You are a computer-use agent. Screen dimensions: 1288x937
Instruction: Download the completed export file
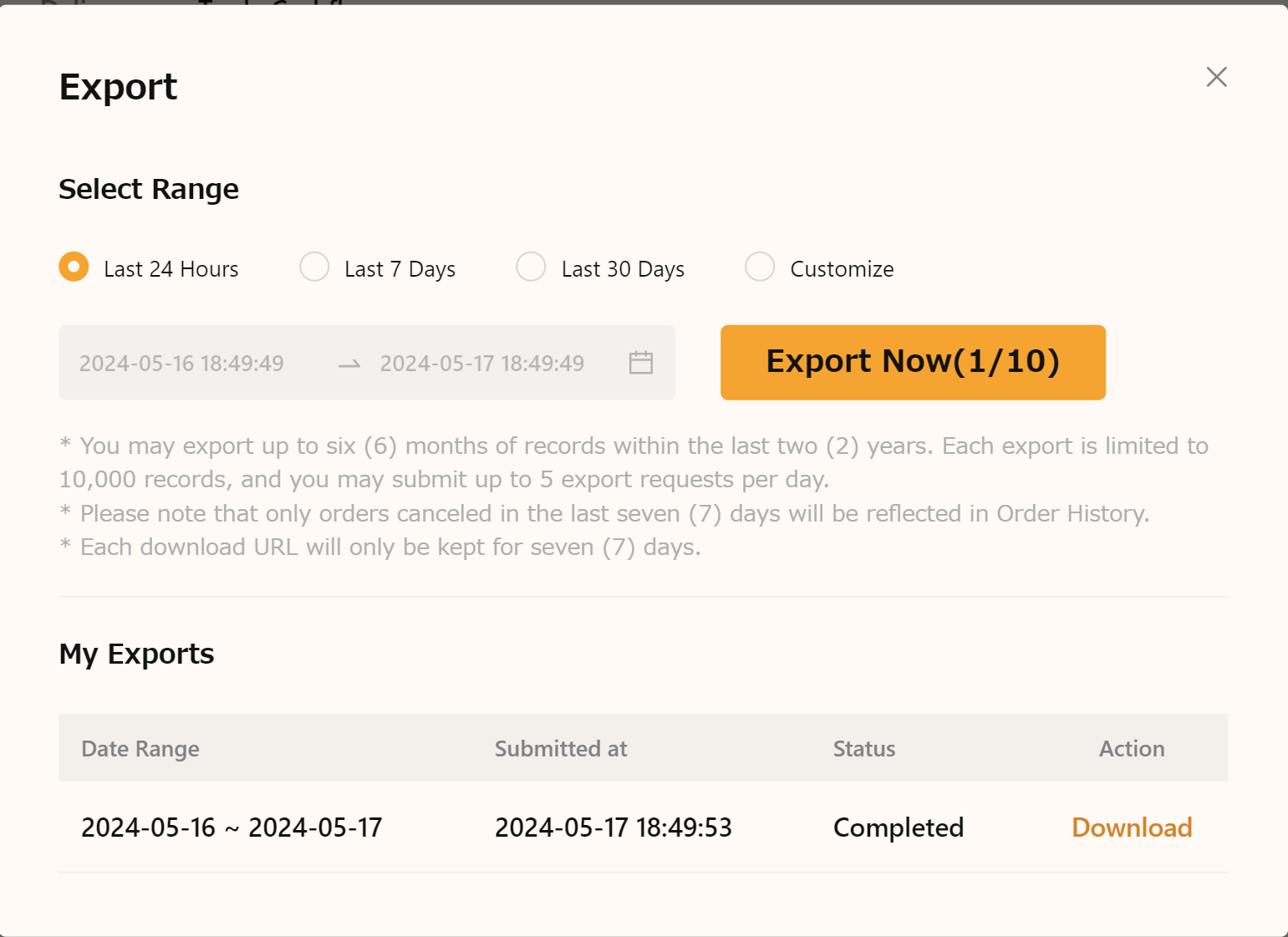[x=1131, y=827]
